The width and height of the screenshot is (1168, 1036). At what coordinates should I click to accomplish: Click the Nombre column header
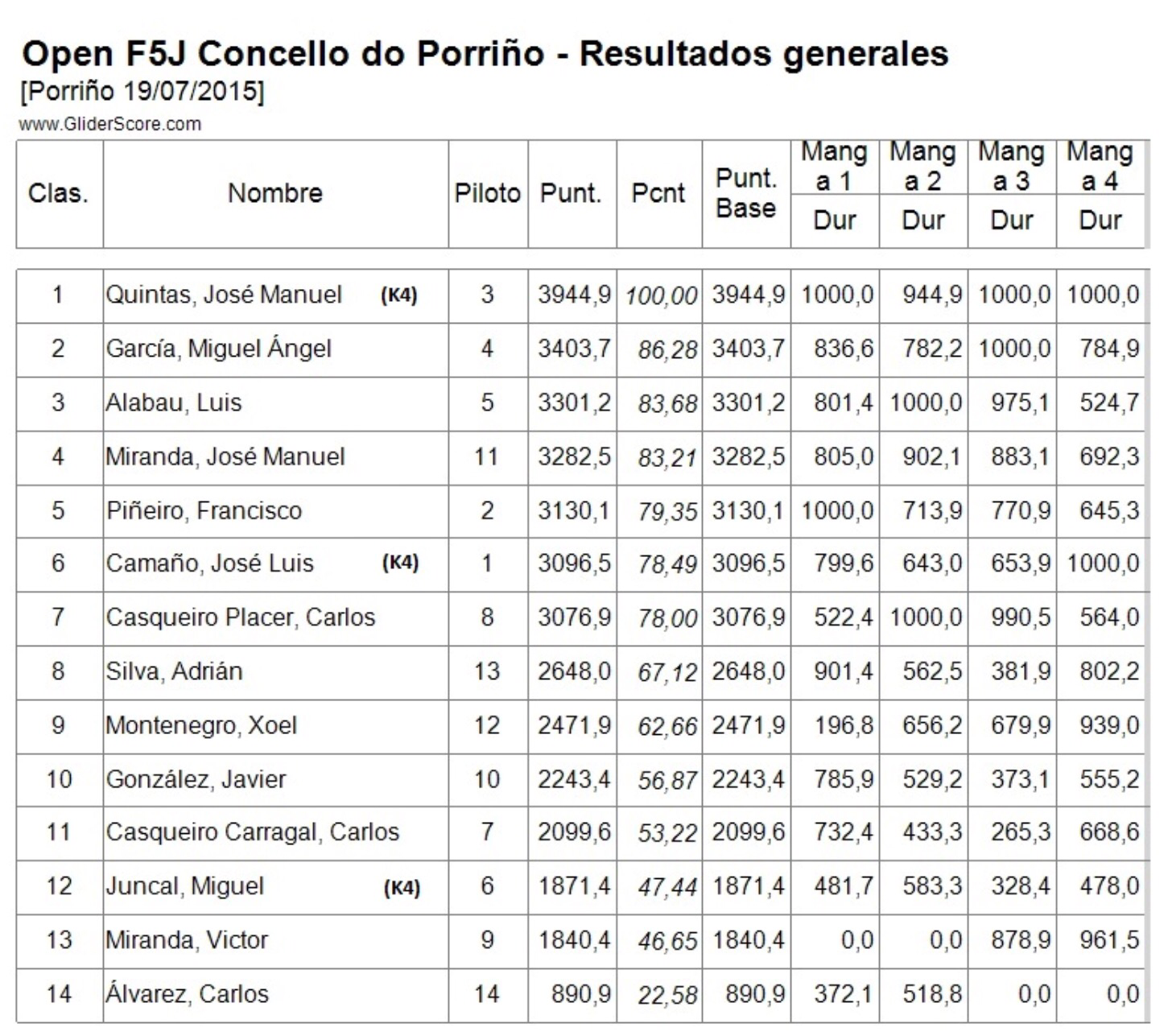coord(274,193)
